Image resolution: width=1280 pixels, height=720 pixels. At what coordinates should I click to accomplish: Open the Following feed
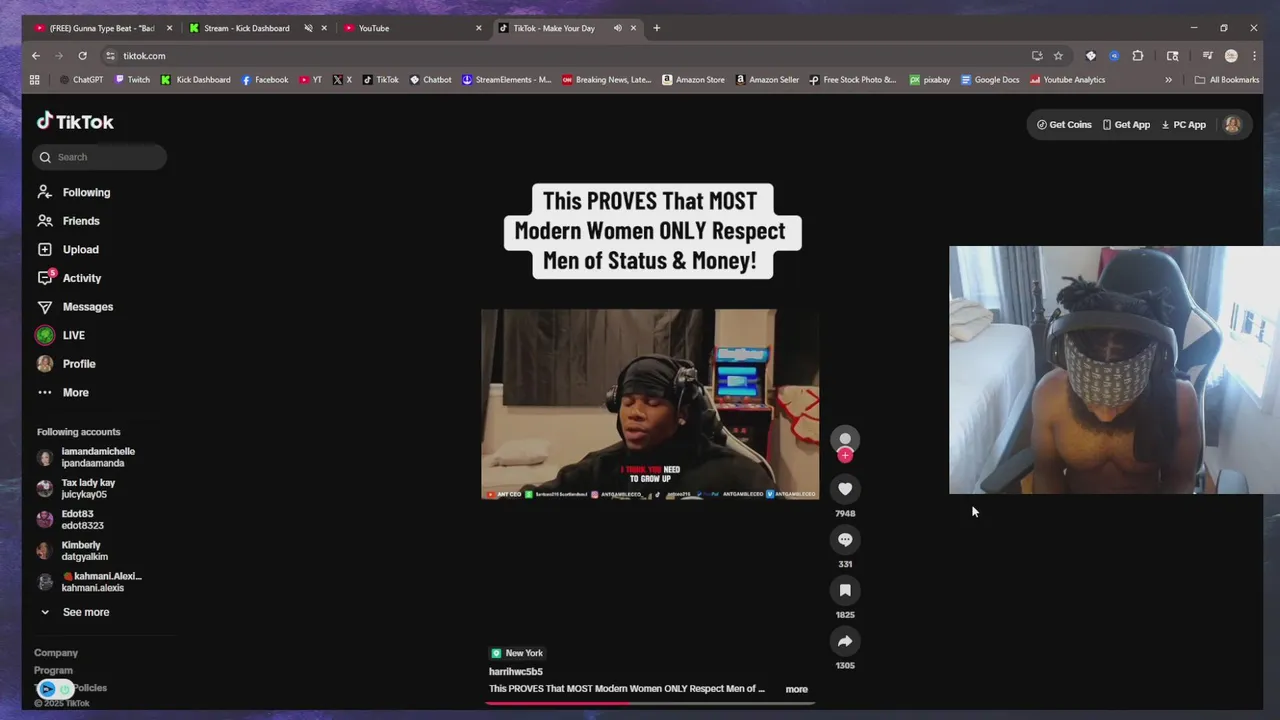(74, 192)
